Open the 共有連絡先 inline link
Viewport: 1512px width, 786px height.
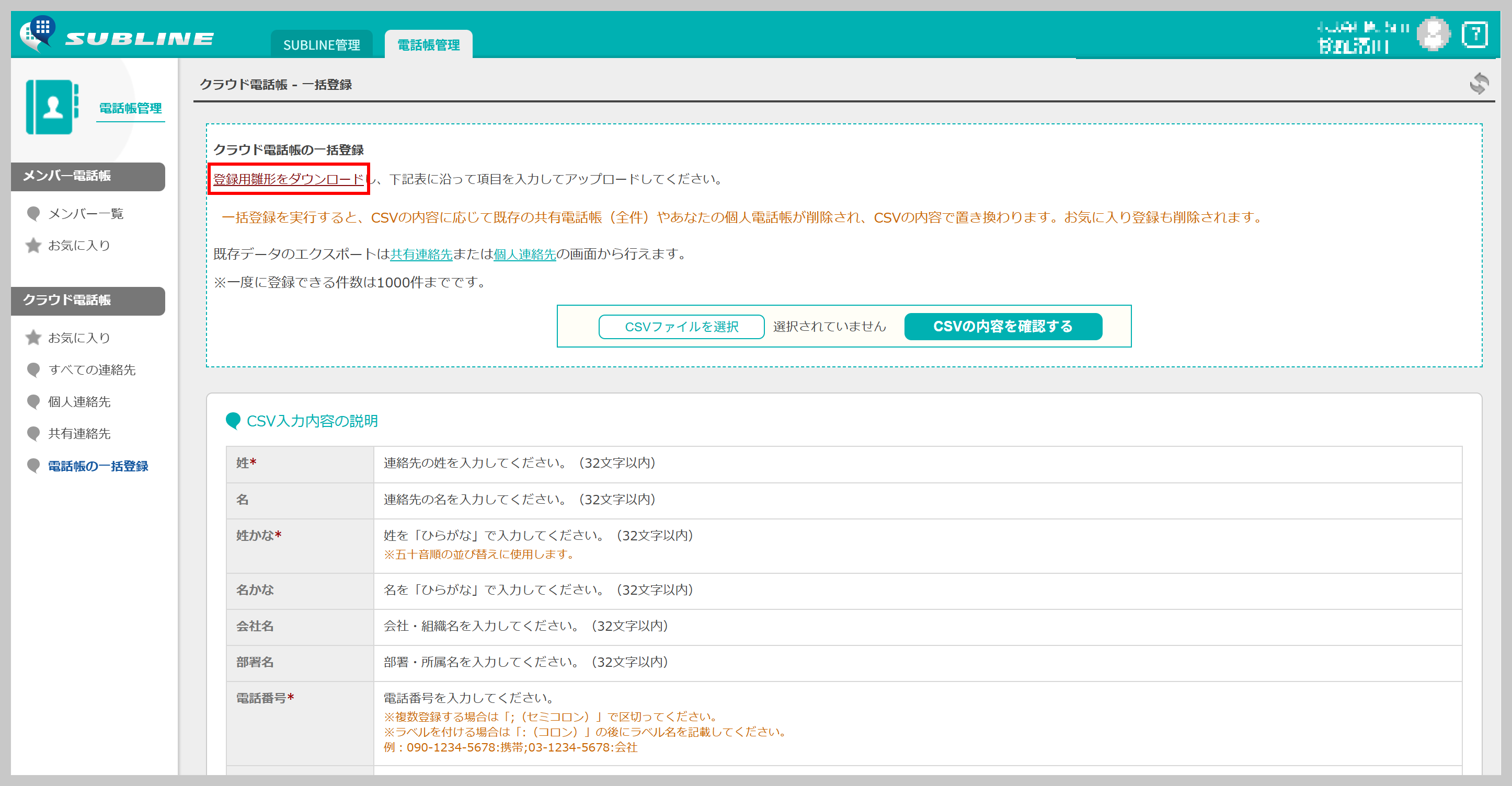pos(421,254)
